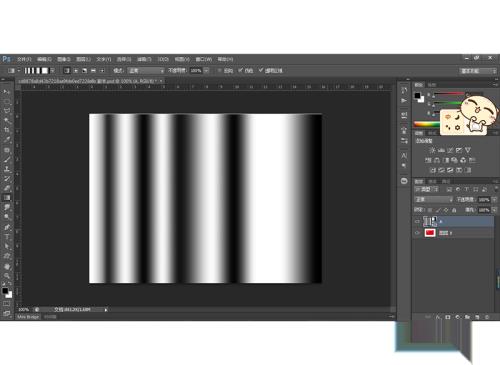Open the gradient mode dropdown
Viewport: 500px width, 365px height.
click(146, 71)
